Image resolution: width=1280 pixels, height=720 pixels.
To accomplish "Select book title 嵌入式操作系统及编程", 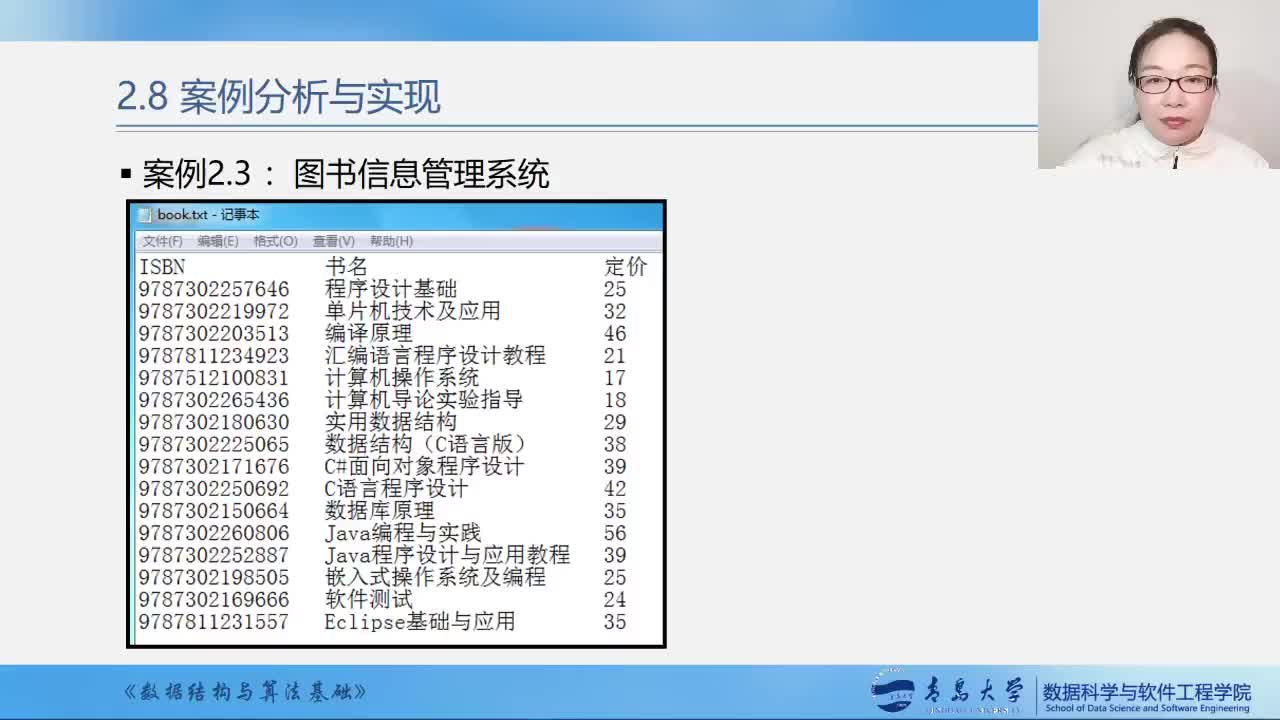I will [x=435, y=578].
